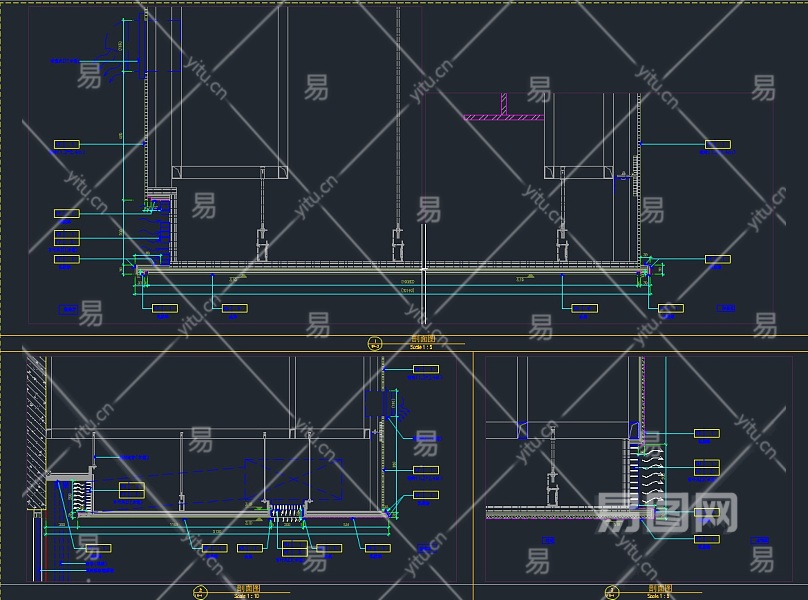Click the 易图网 logo text
Image resolution: width=808 pixels, height=600 pixels.
[667, 512]
